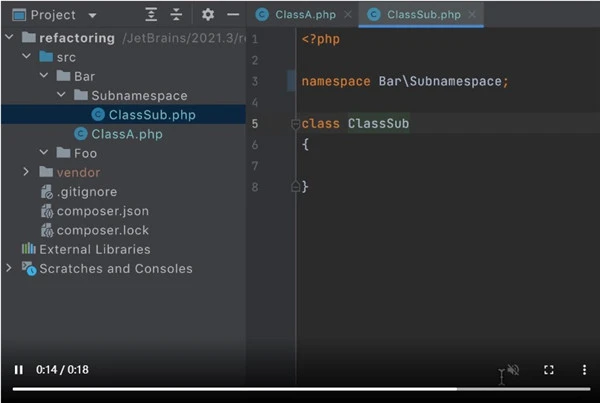The width and height of the screenshot is (600, 403).
Task: Collapse the Foo folder chevron
Action: click(x=44, y=152)
